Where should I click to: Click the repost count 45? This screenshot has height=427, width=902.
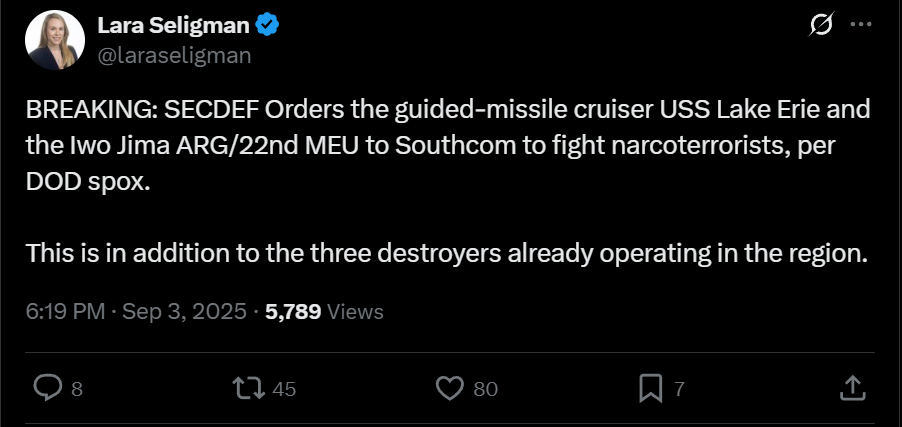284,389
